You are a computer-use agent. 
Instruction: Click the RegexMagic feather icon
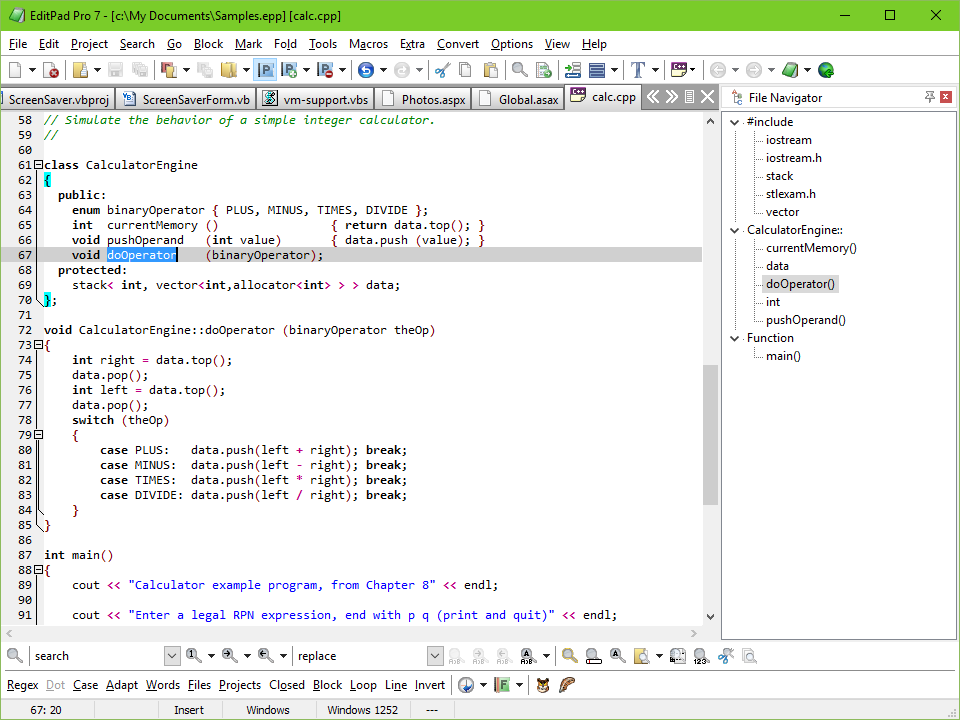click(567, 684)
